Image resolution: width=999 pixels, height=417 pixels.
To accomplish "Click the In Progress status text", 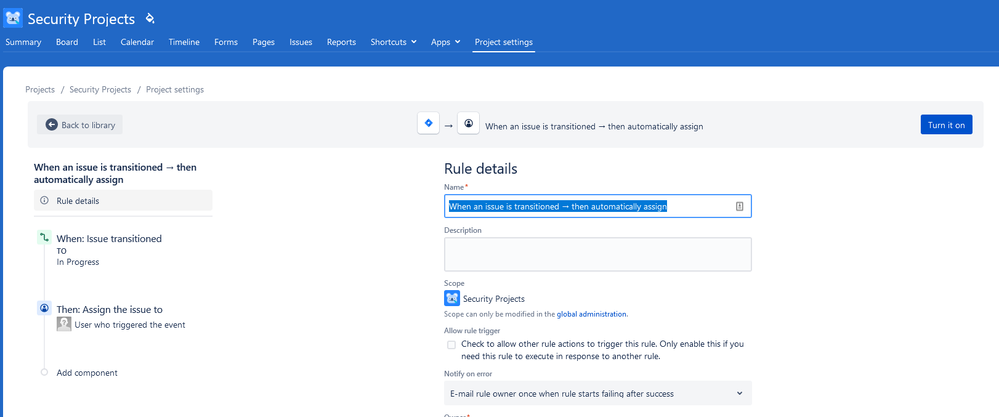I will [78, 262].
